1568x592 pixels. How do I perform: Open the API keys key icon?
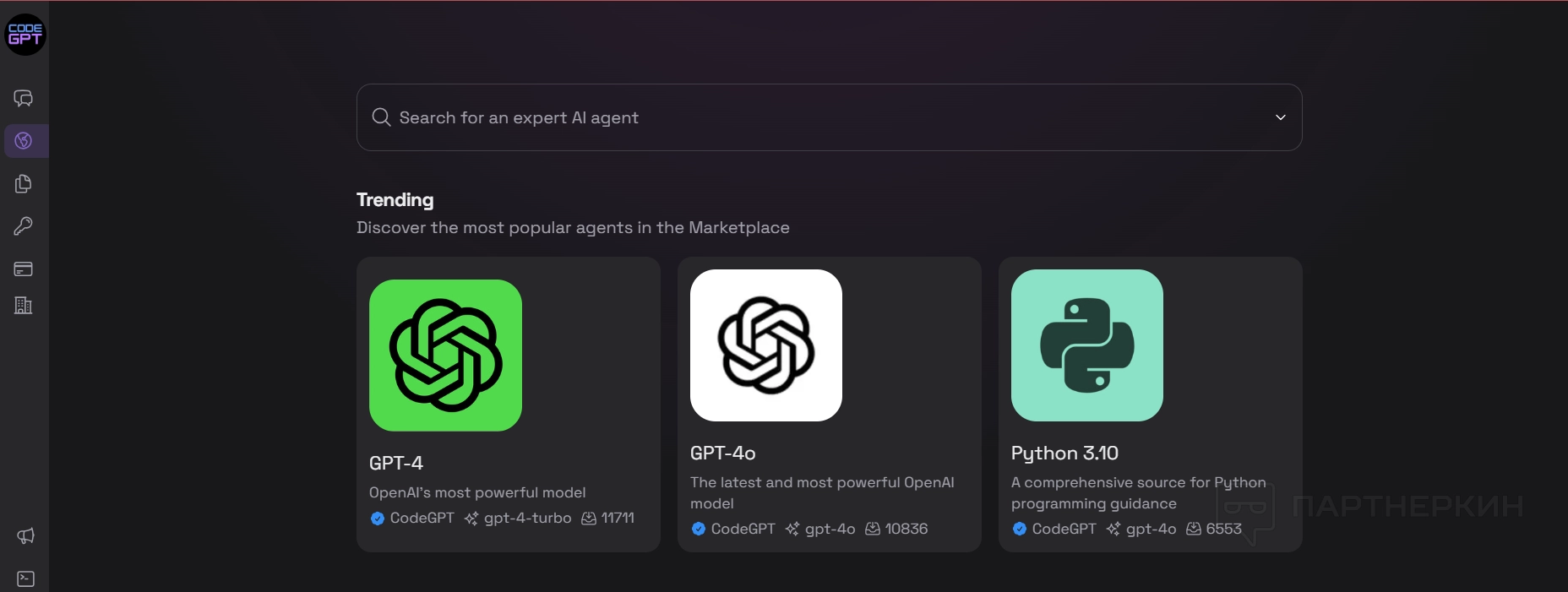(x=24, y=226)
